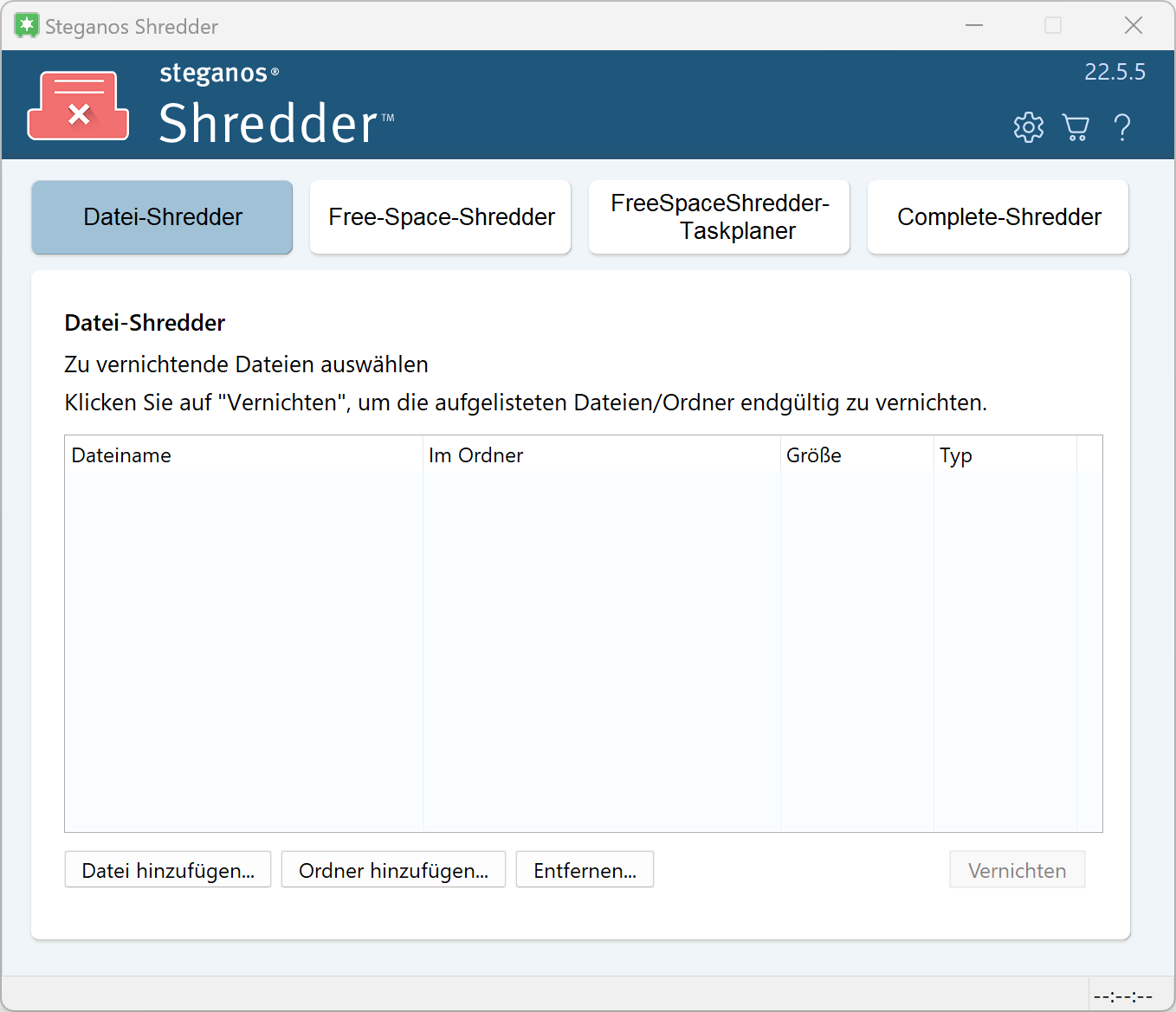Click the Ordner hinzufügen button

393,869
